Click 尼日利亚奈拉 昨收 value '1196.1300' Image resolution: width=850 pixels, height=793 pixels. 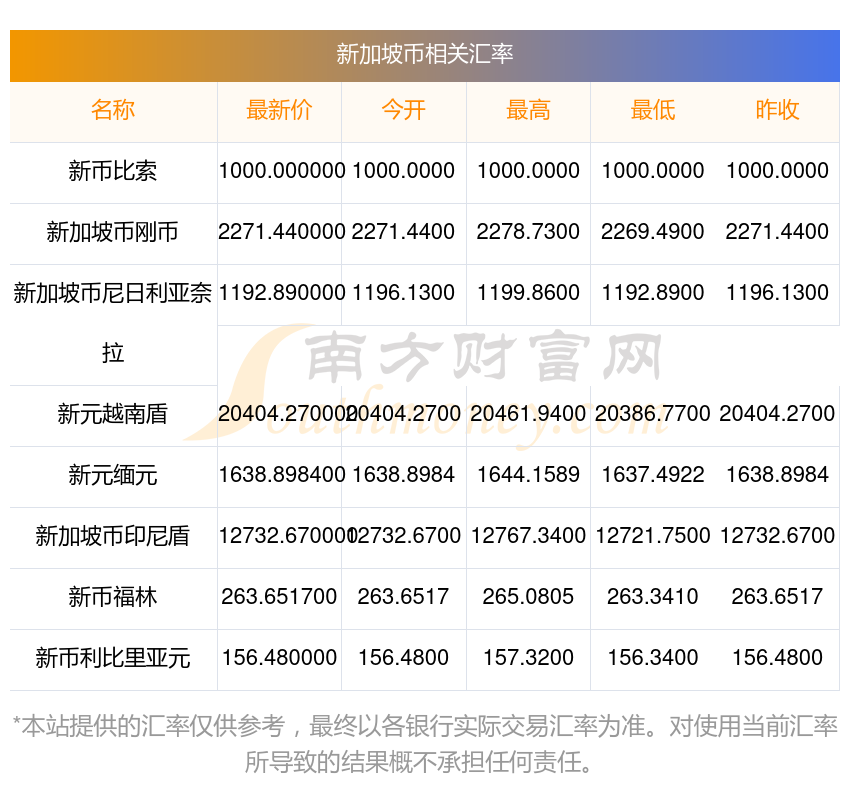(777, 293)
